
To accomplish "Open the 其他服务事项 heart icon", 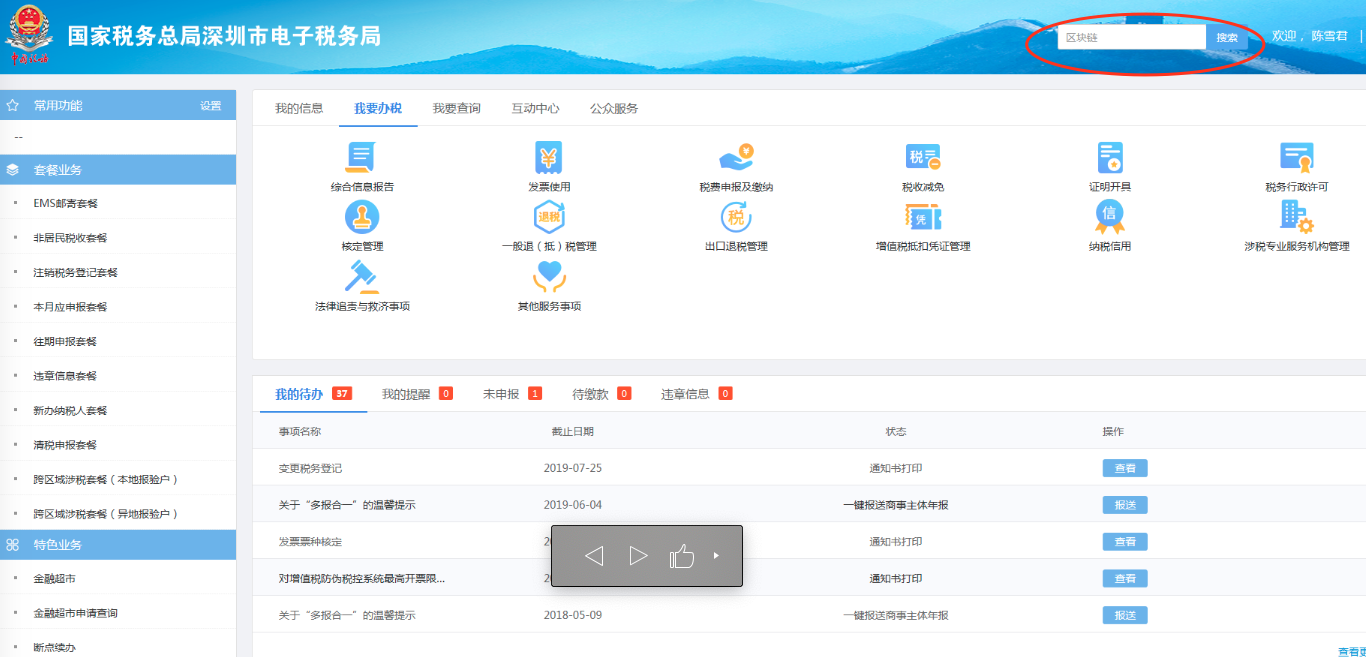I will 548,277.
